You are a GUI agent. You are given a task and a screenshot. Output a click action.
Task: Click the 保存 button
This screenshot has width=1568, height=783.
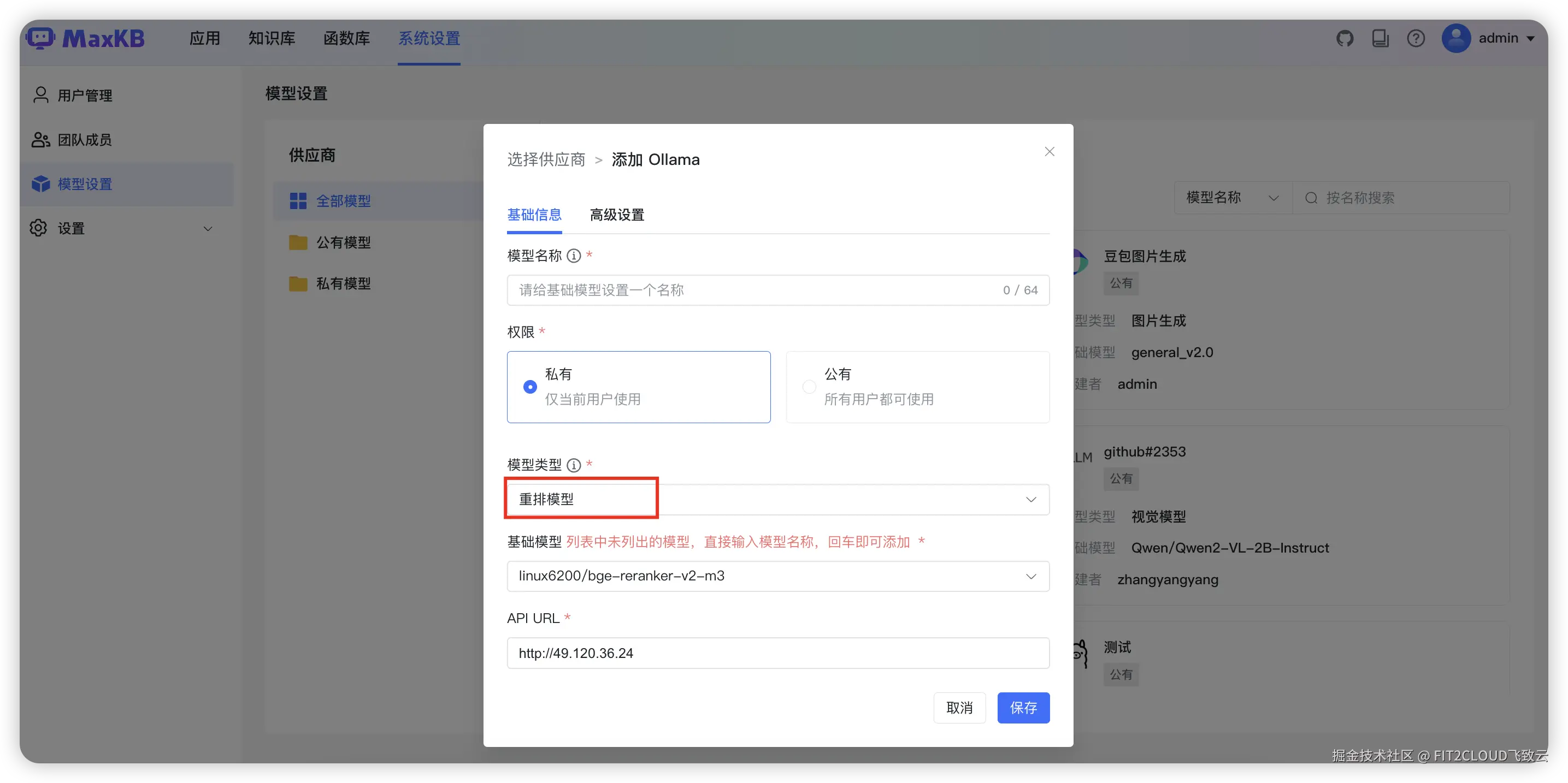[1023, 708]
